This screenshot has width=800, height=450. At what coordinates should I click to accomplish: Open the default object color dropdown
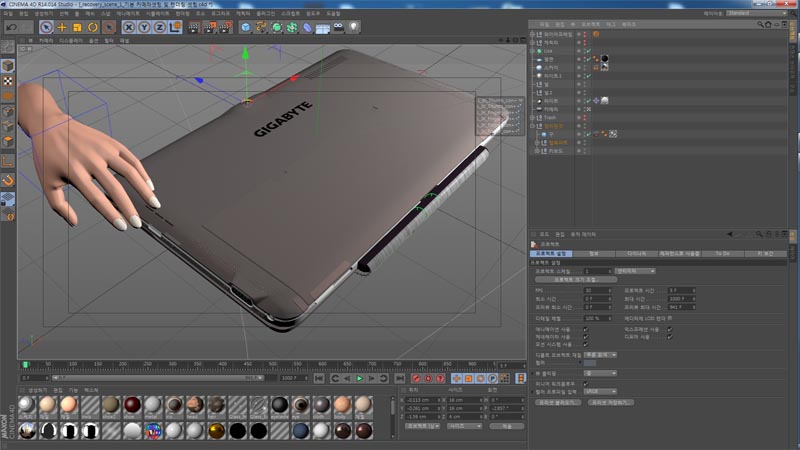(x=601, y=355)
